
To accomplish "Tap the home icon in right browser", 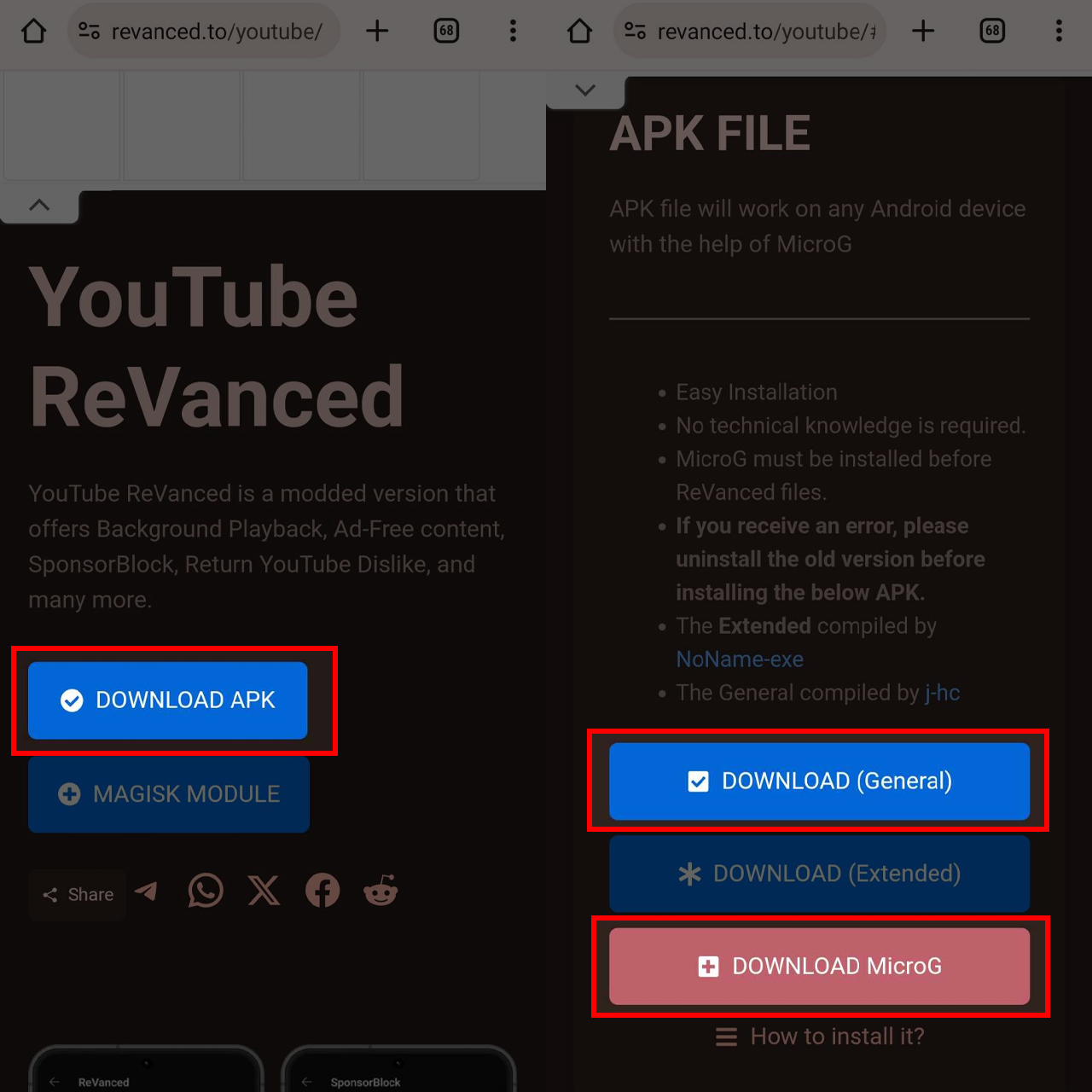I will tap(580, 32).
